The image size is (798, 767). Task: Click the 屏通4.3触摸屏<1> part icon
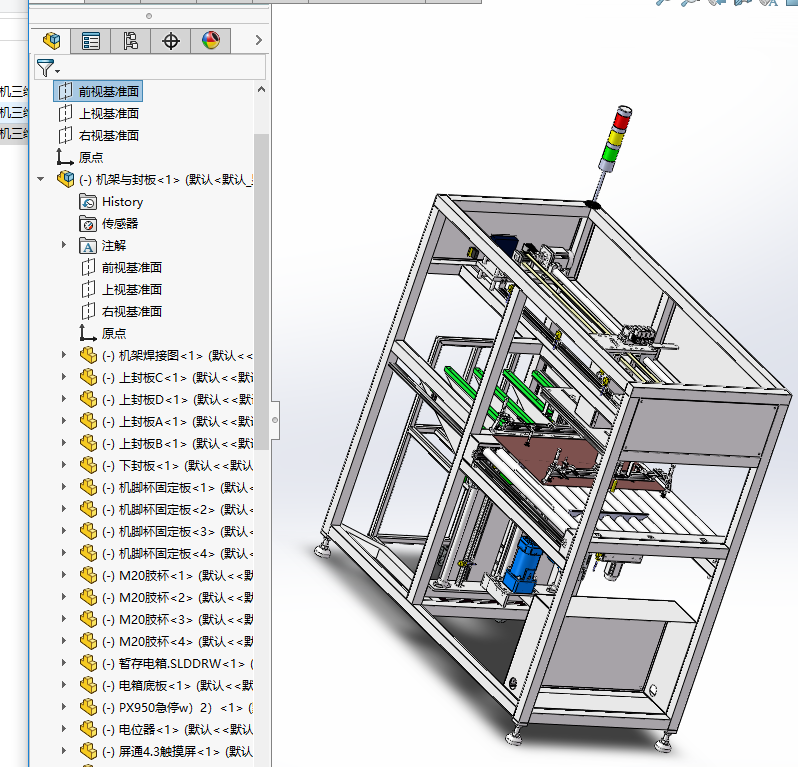click(89, 751)
